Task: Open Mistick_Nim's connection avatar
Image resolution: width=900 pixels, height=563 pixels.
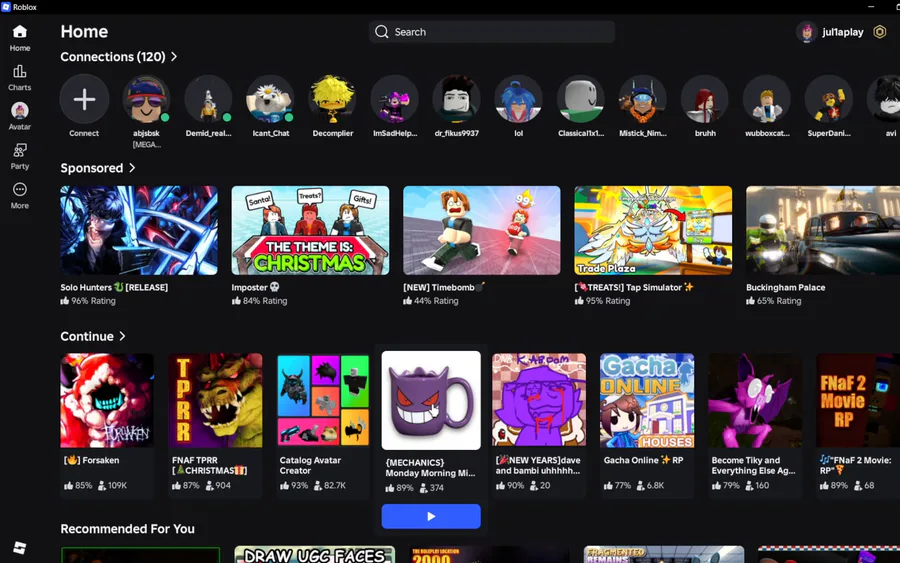Action: point(642,99)
